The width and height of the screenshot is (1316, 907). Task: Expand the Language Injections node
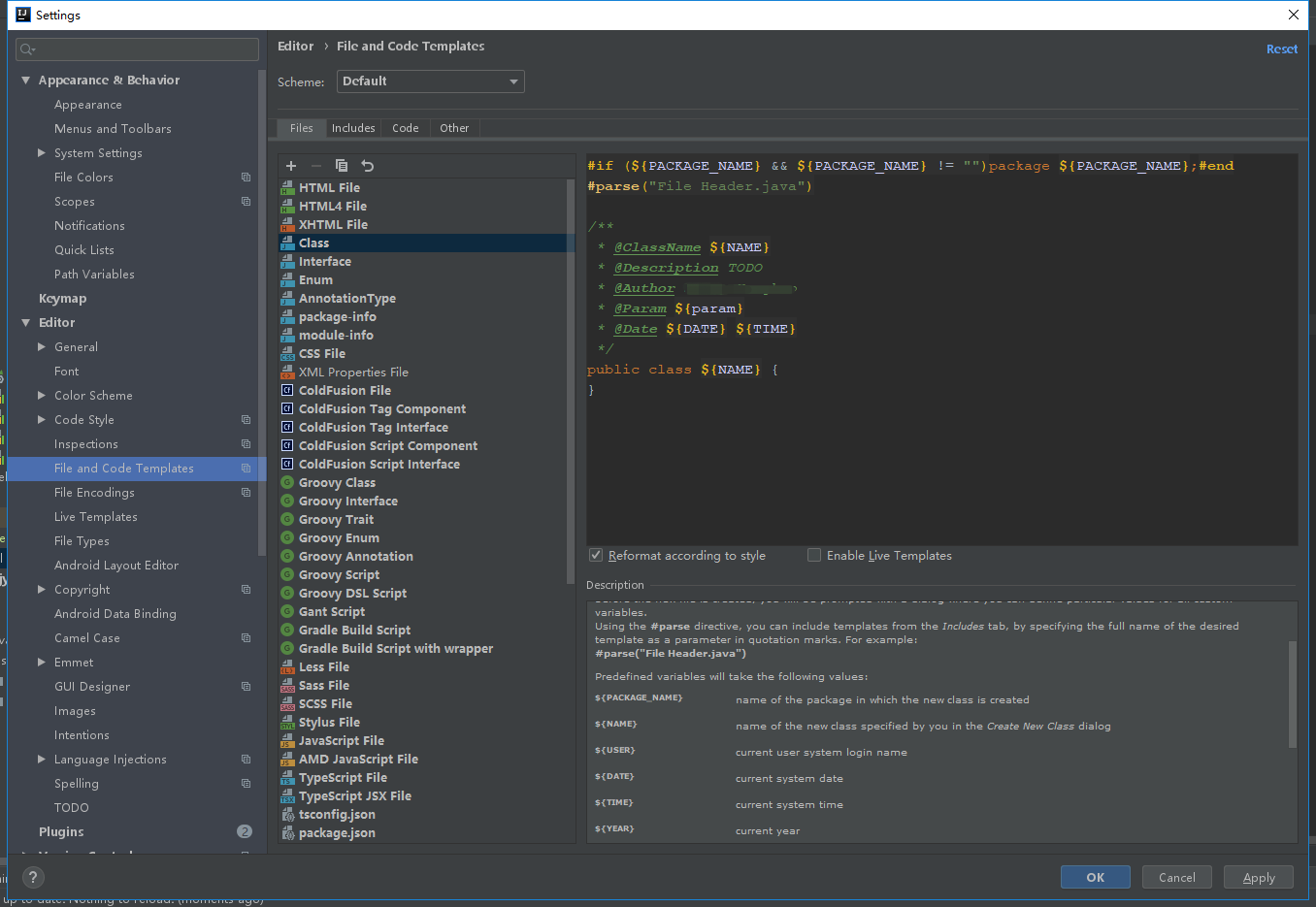[x=42, y=760]
